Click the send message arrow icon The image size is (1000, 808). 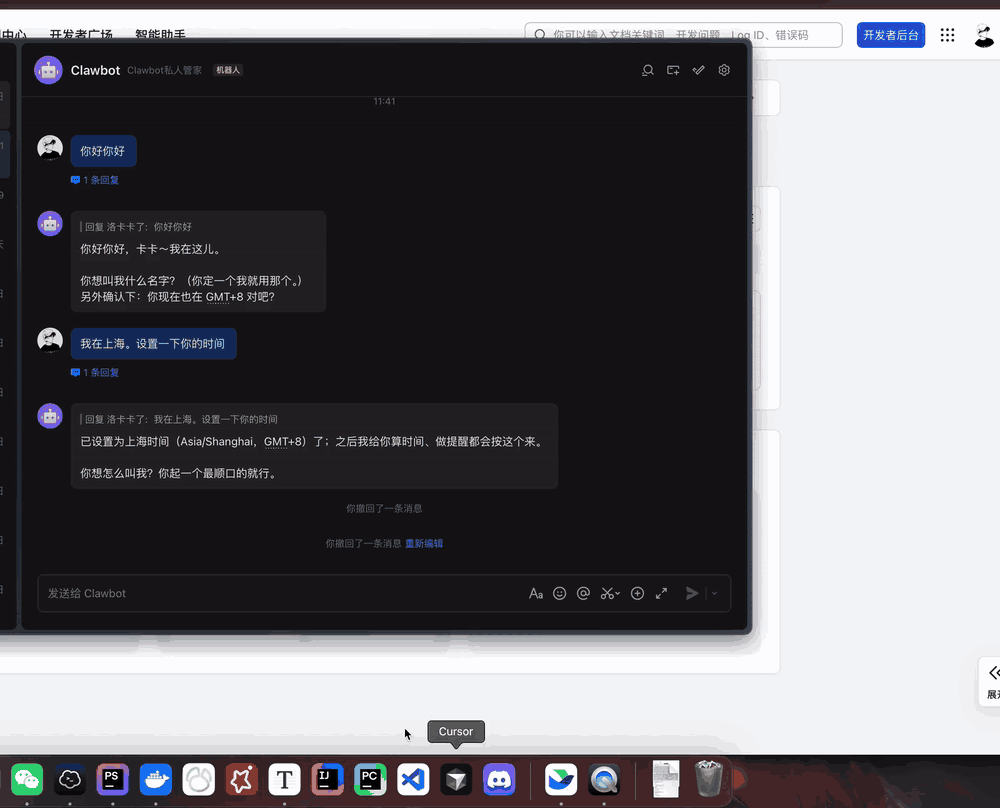click(x=691, y=593)
